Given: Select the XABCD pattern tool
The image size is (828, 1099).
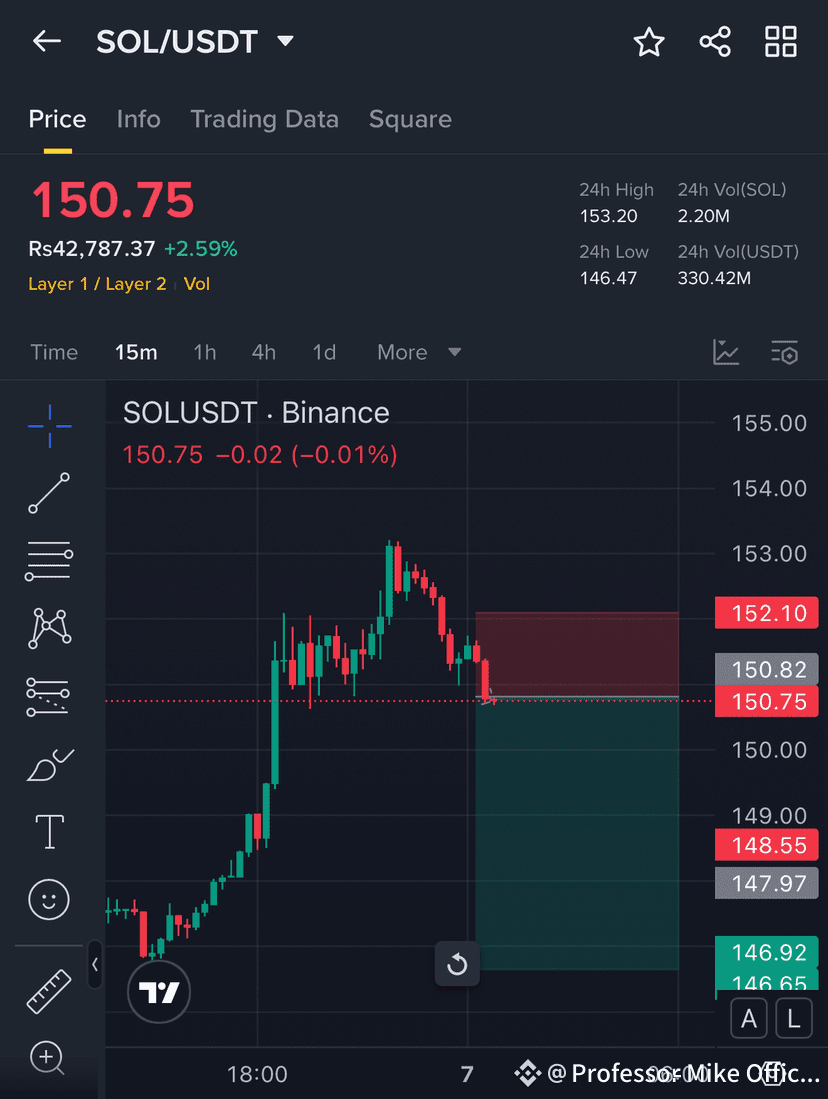Looking at the screenshot, I should [49, 628].
